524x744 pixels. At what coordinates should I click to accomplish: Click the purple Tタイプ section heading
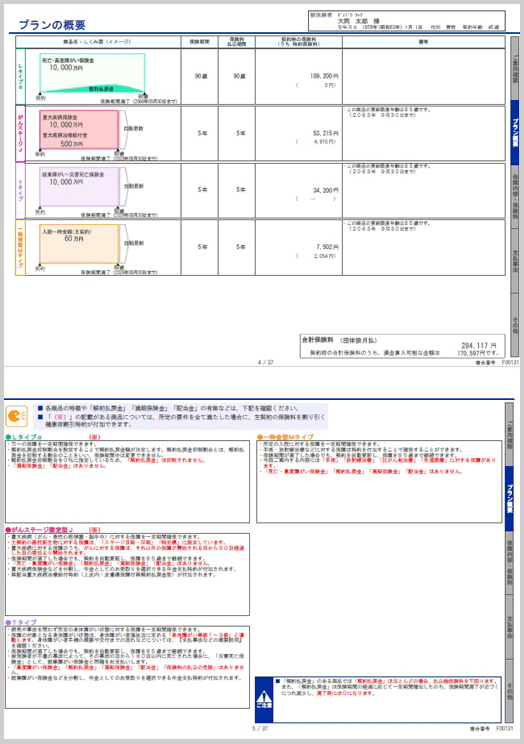(21, 622)
